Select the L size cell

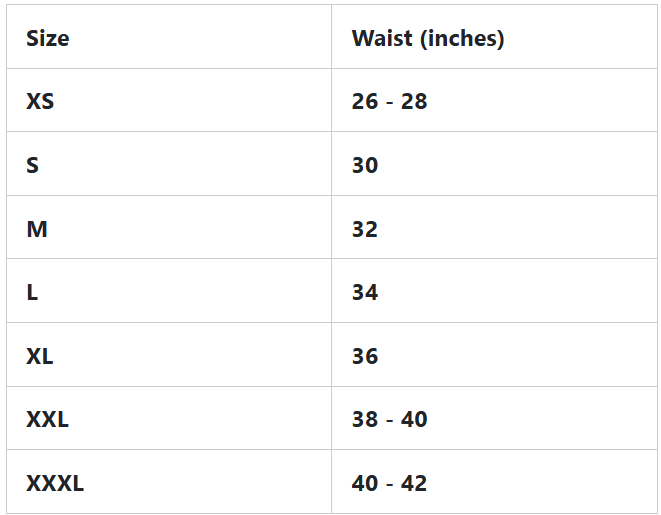(x=32, y=293)
